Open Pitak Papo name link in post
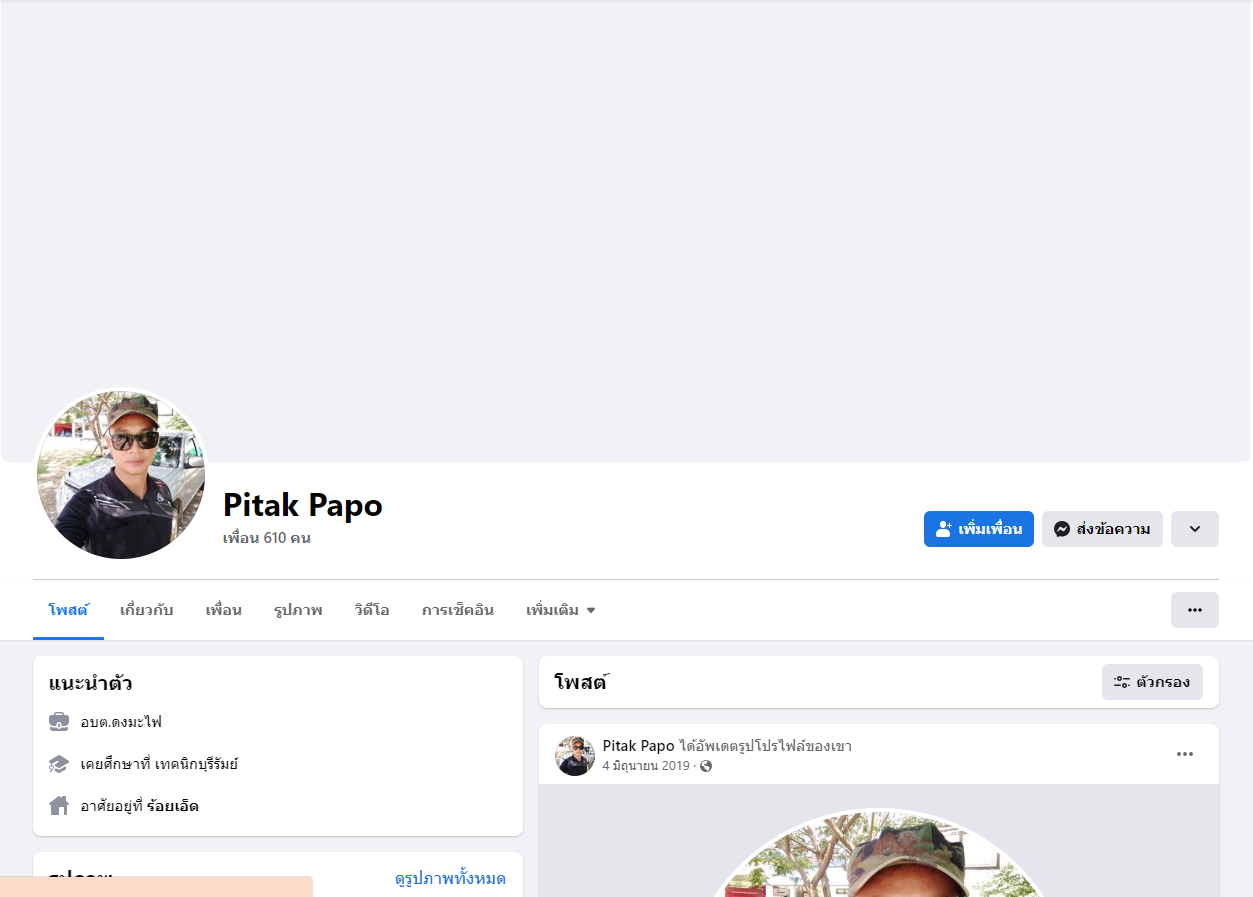This screenshot has height=897, width=1253. coord(638,746)
